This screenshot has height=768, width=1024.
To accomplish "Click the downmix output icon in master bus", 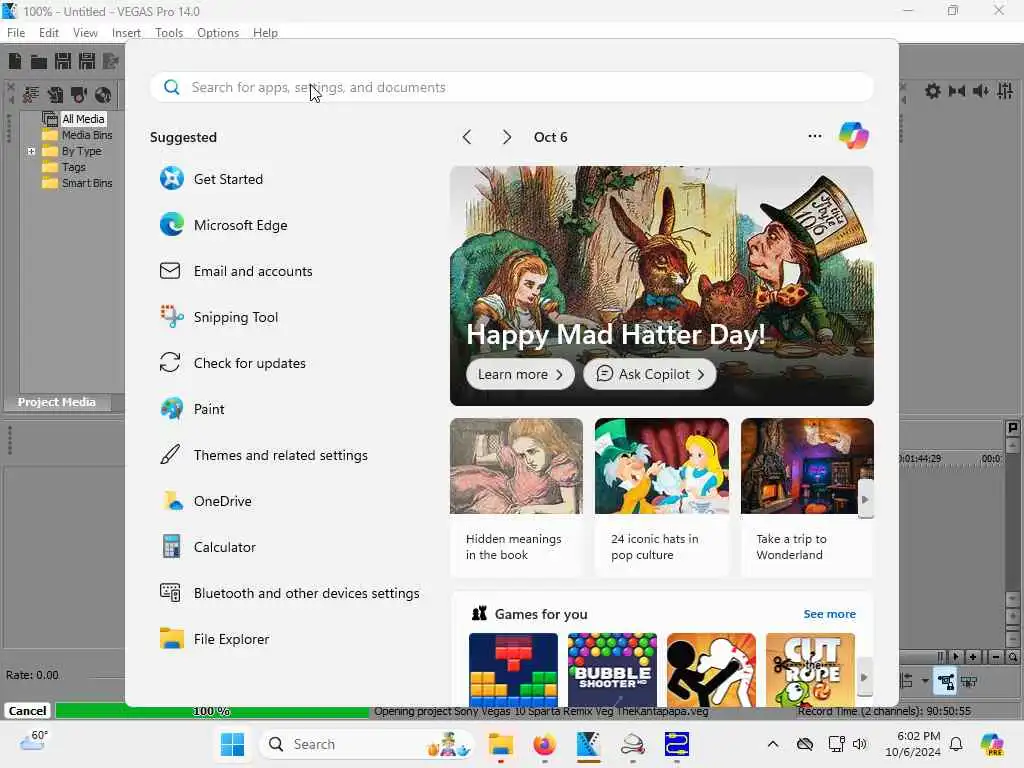I will point(957,91).
